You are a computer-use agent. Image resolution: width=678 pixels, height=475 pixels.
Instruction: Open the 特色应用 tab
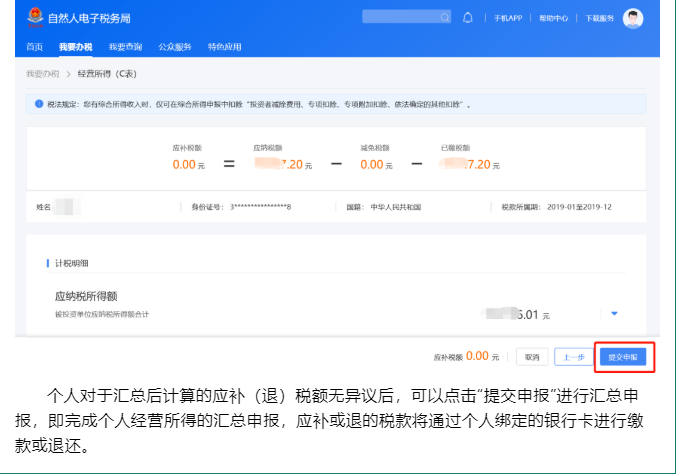225,47
